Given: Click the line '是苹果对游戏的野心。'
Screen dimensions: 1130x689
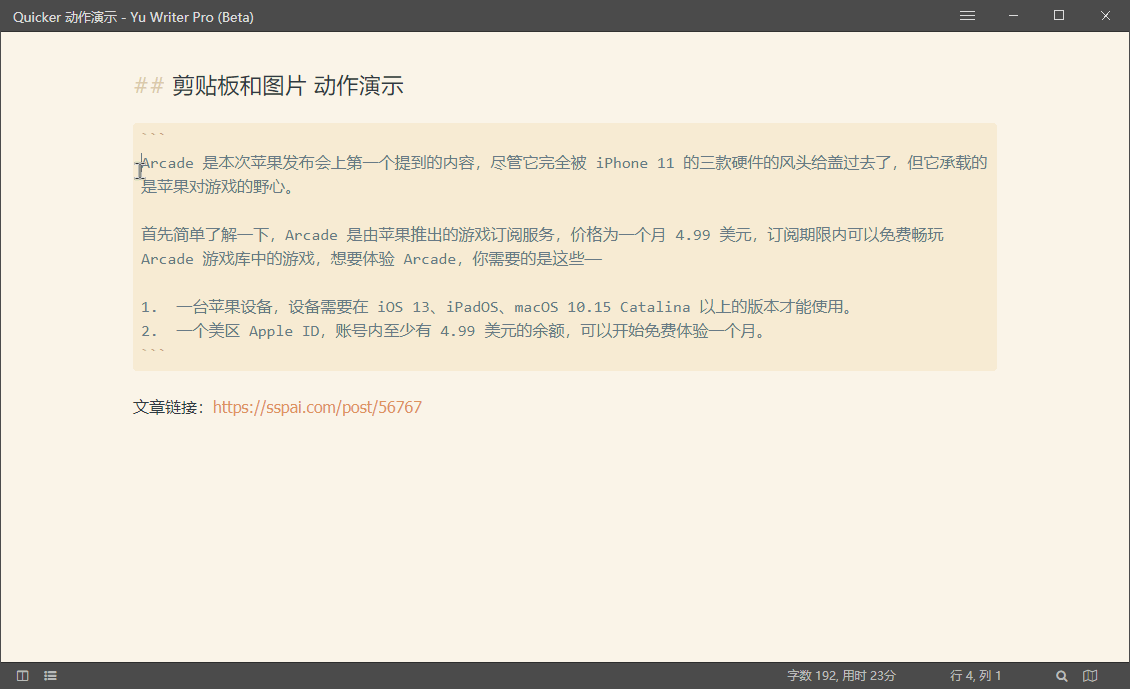Looking at the screenshot, I should 218,187.
